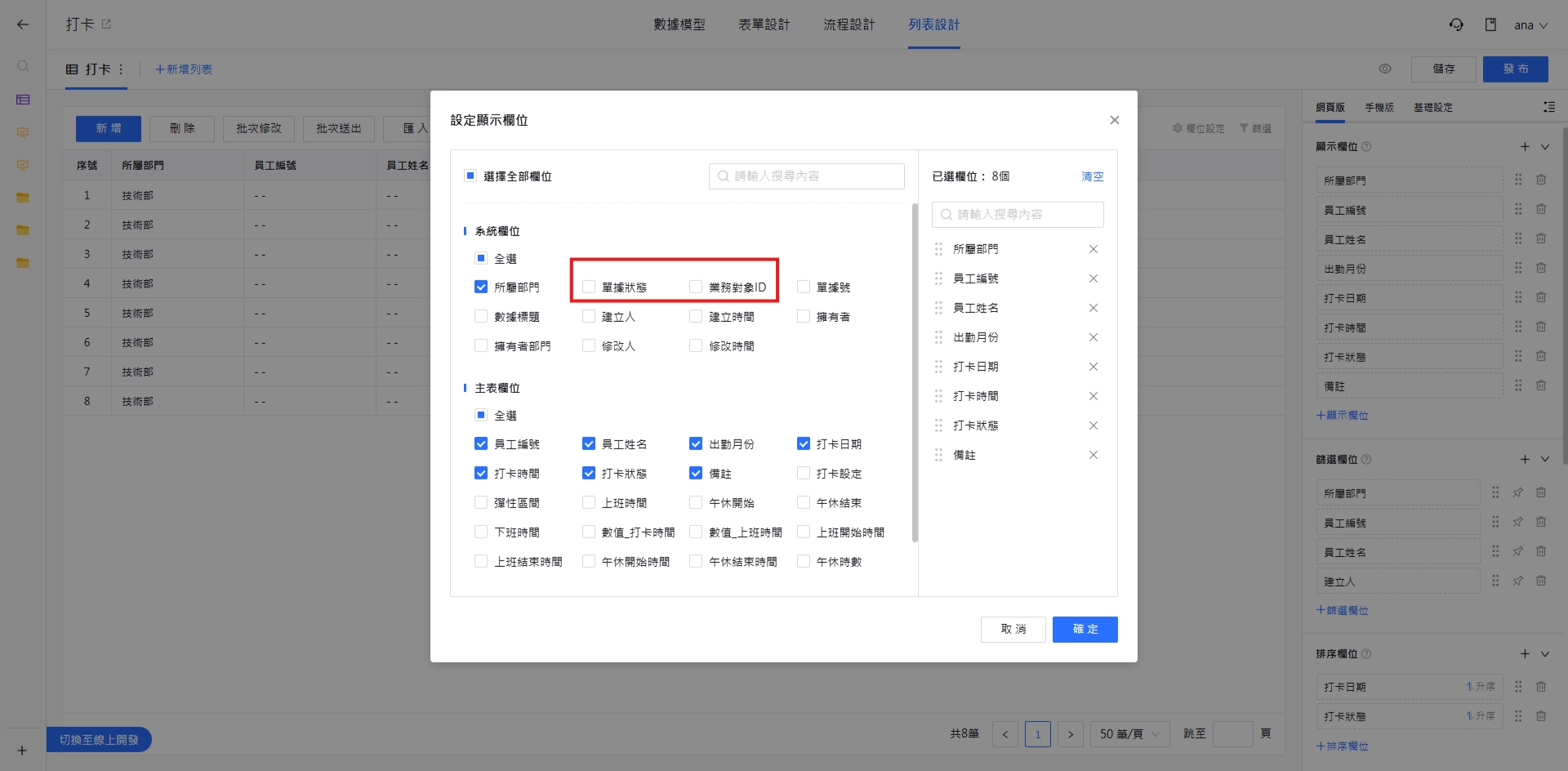Click the preview eye icon
Viewport: 1568px width, 771px height.
pos(1385,69)
